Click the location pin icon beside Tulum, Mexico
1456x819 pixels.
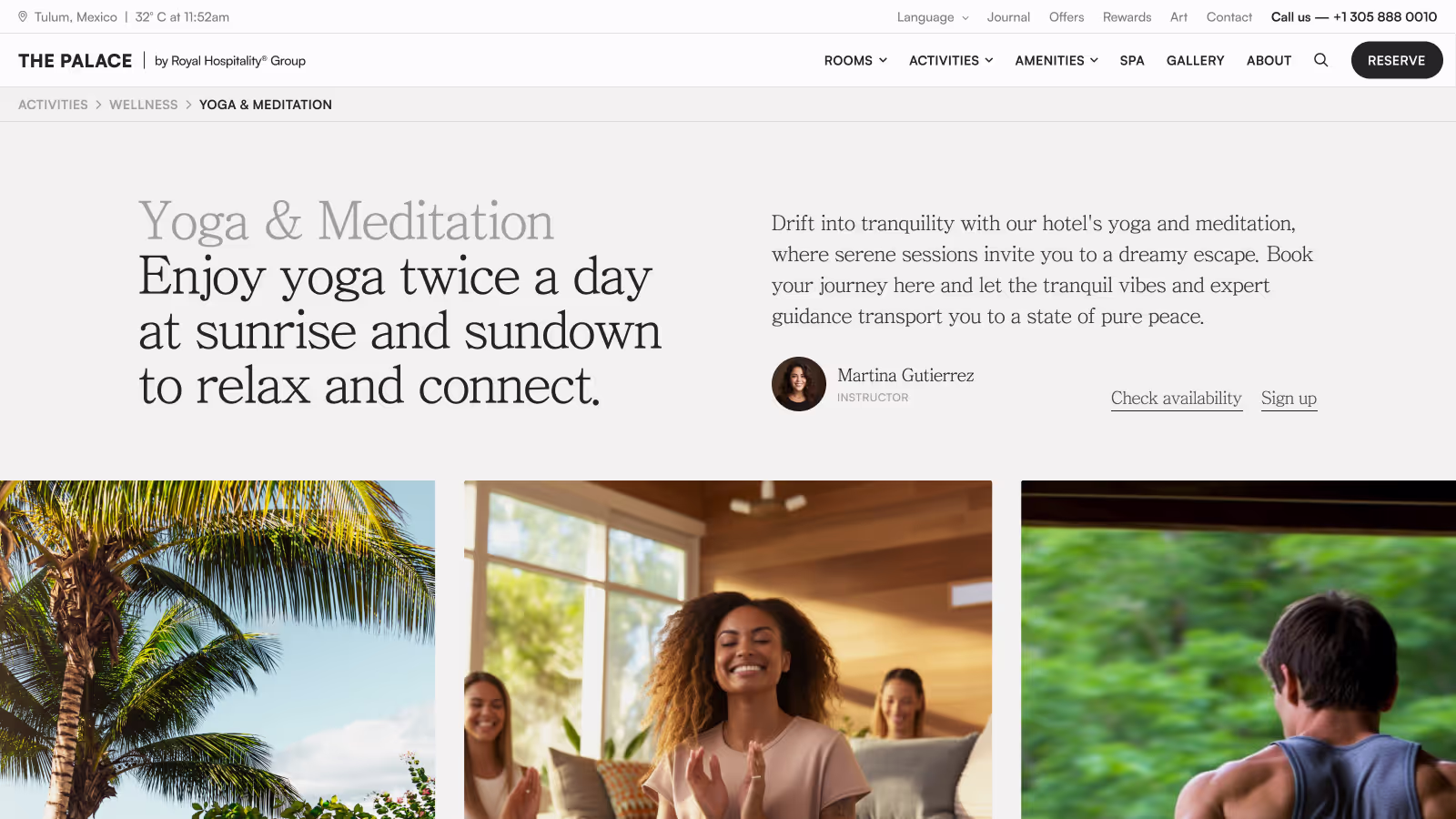point(23,16)
